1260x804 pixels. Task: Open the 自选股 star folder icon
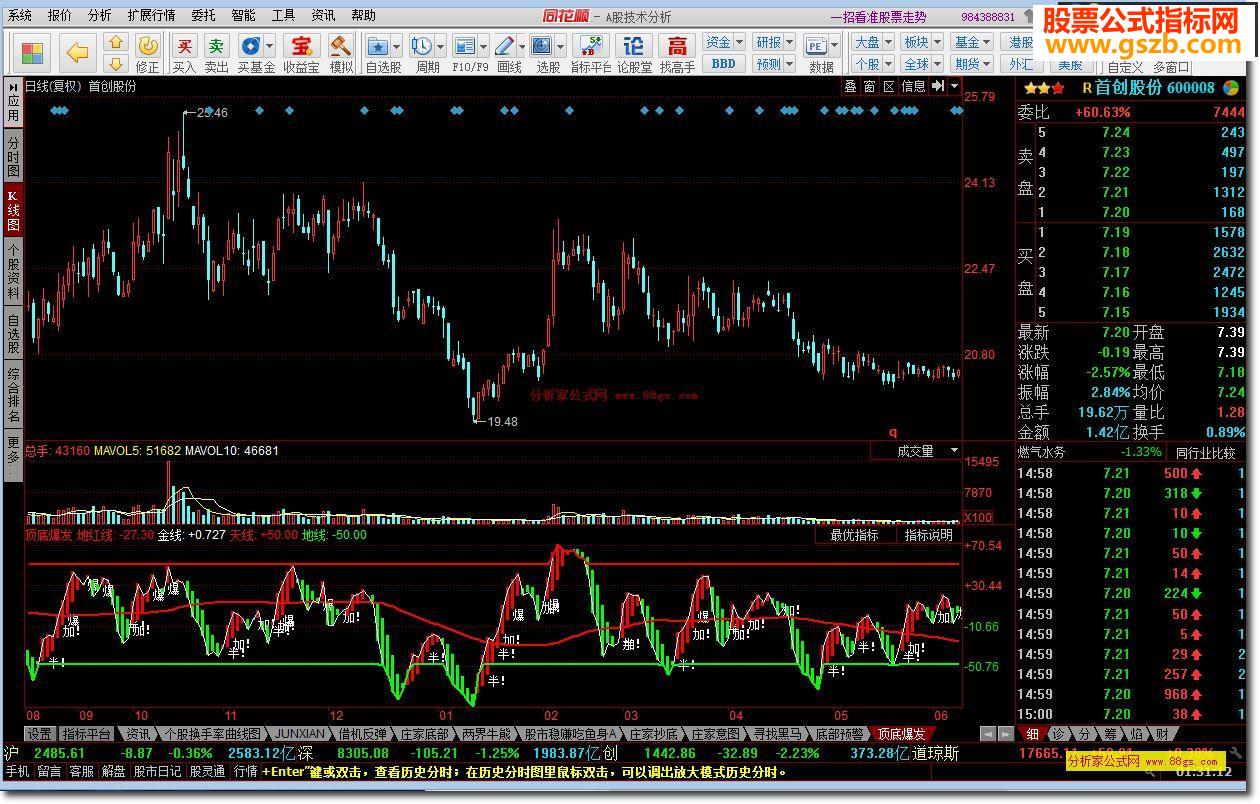377,46
